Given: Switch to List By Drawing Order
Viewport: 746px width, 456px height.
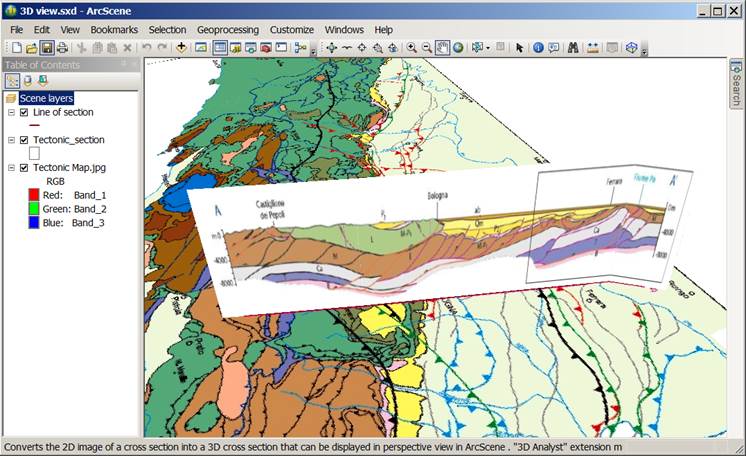Looking at the screenshot, I should click(x=12, y=81).
